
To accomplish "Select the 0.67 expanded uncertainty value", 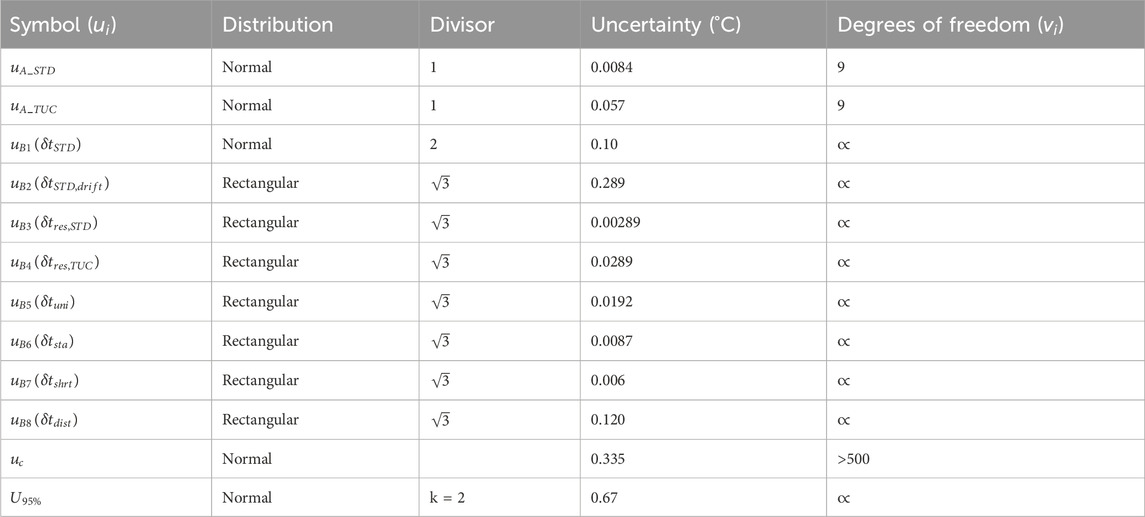I will tap(603, 498).
